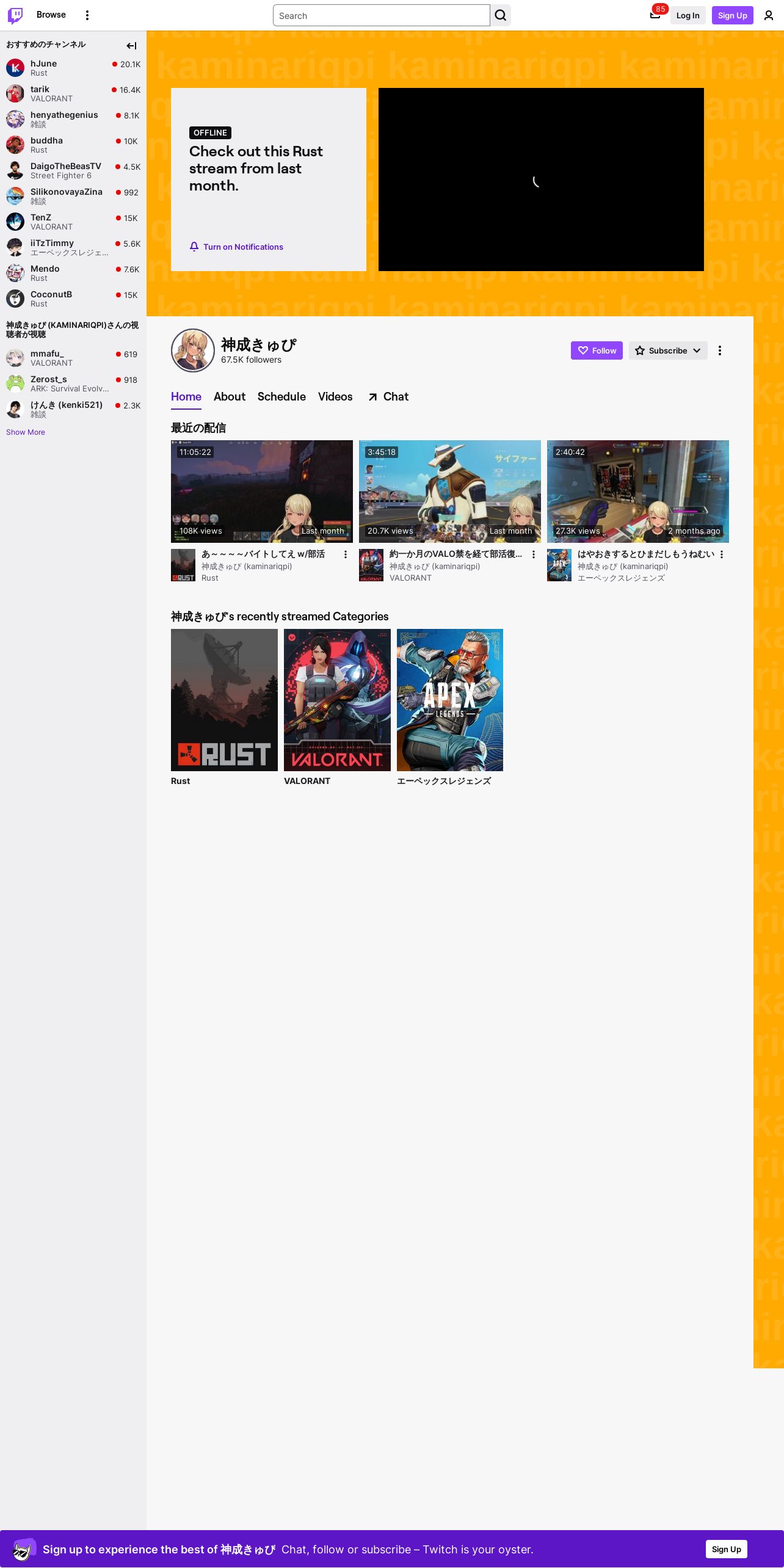Click the エーペックスレジェンズ category label
Image resolution: width=784 pixels, height=1568 pixels.
[444, 781]
